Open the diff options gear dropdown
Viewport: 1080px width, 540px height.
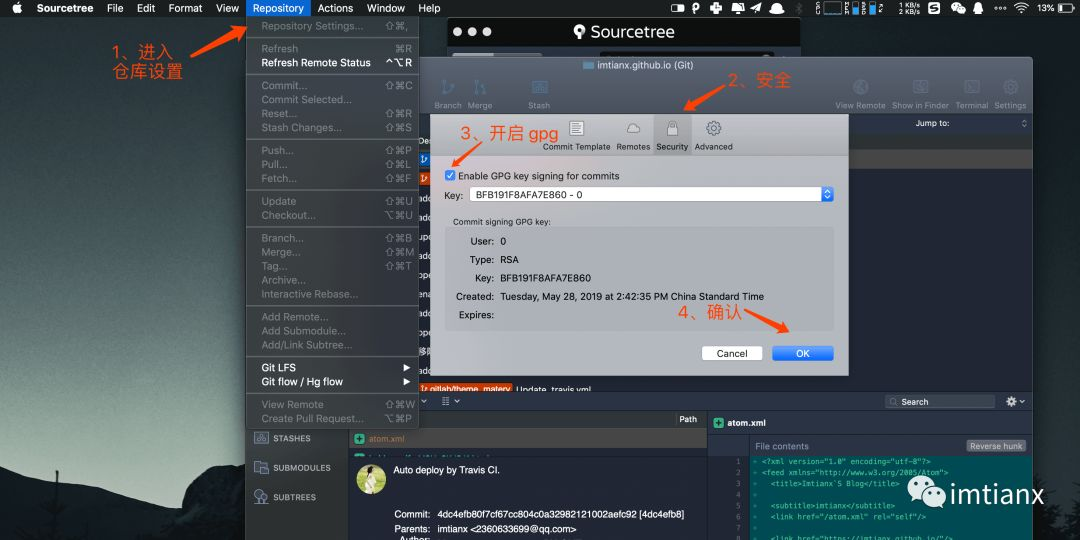tap(1015, 401)
